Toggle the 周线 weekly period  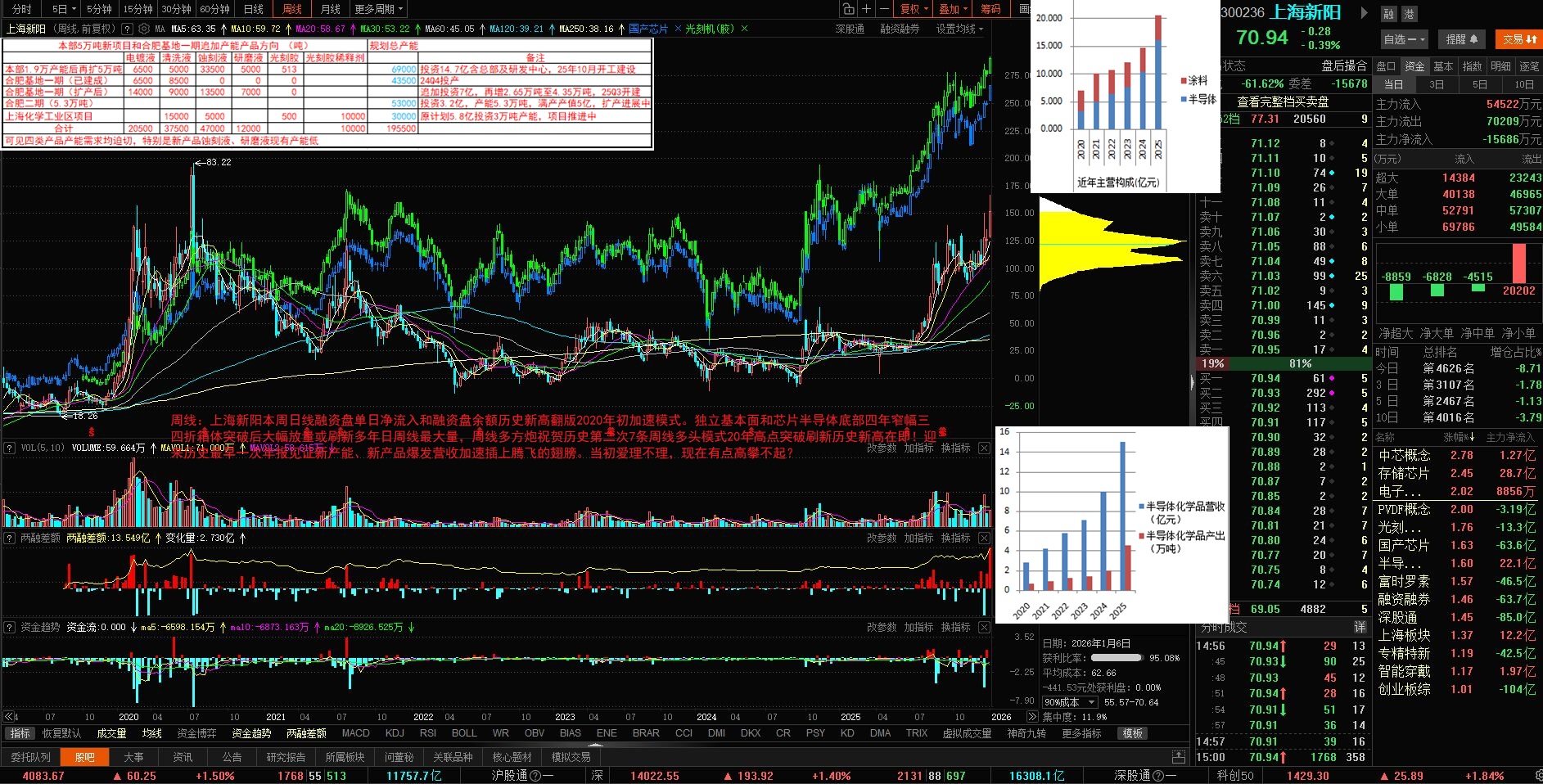point(292,9)
